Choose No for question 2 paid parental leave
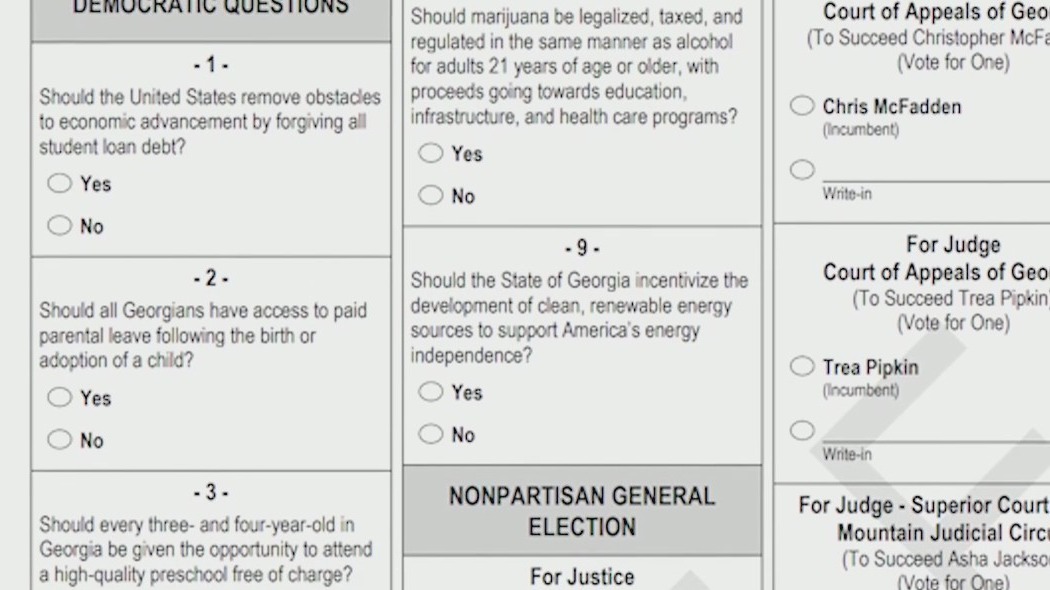The width and height of the screenshot is (1050, 590). 60,439
